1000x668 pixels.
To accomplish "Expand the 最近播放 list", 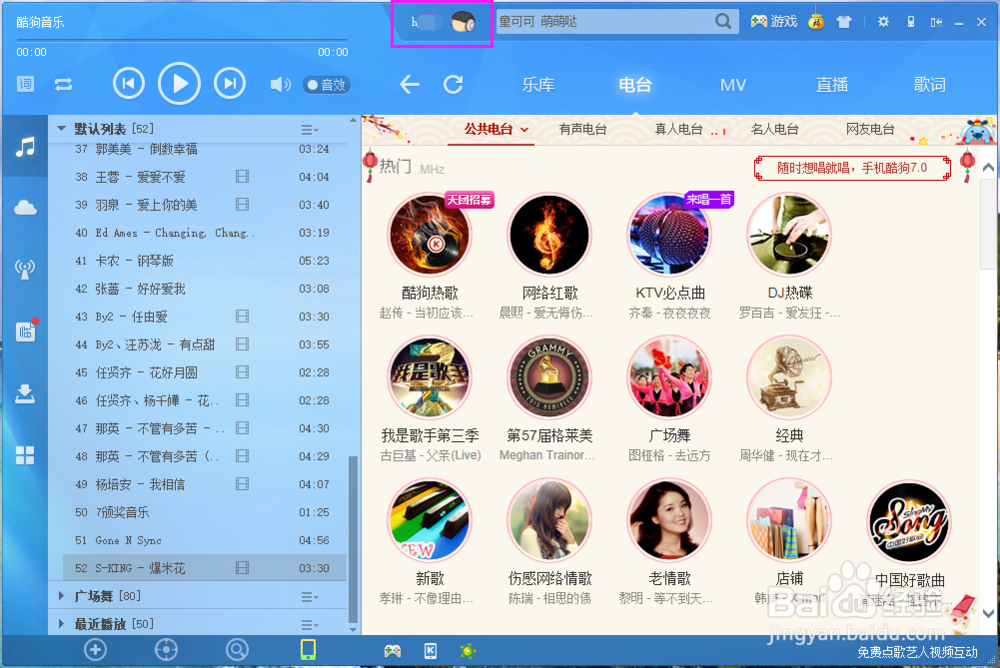I will pos(100,622).
